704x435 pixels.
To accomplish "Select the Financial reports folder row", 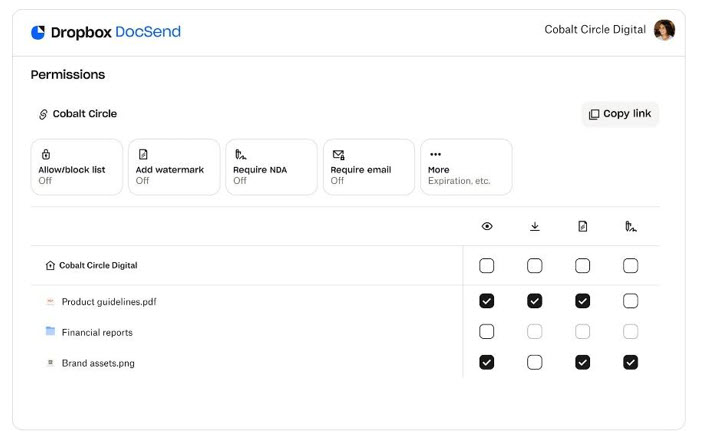I will click(x=96, y=332).
